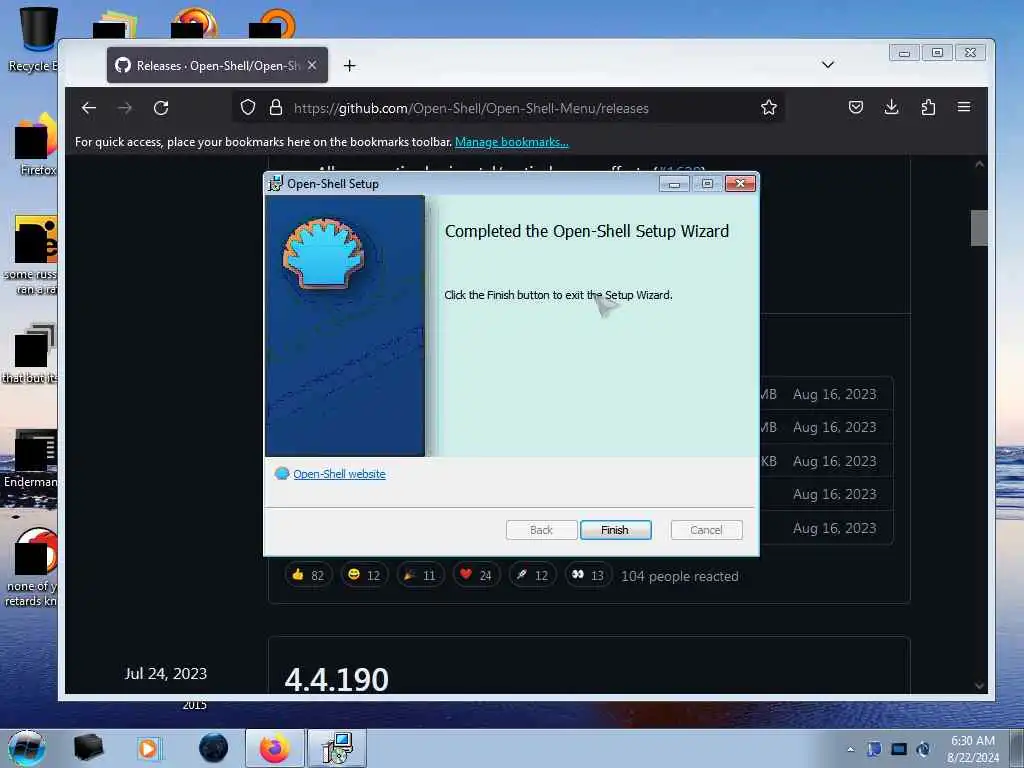Click the scrollbar up arrow in Firefox
The image size is (1024, 768).
[979, 165]
